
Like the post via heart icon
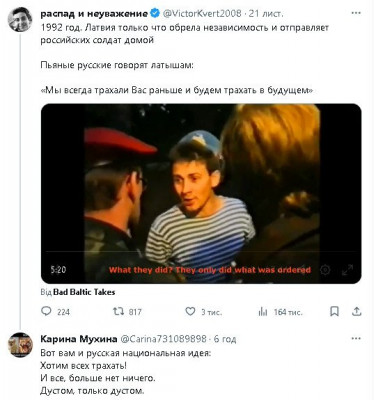pyautogui.click(x=190, y=311)
